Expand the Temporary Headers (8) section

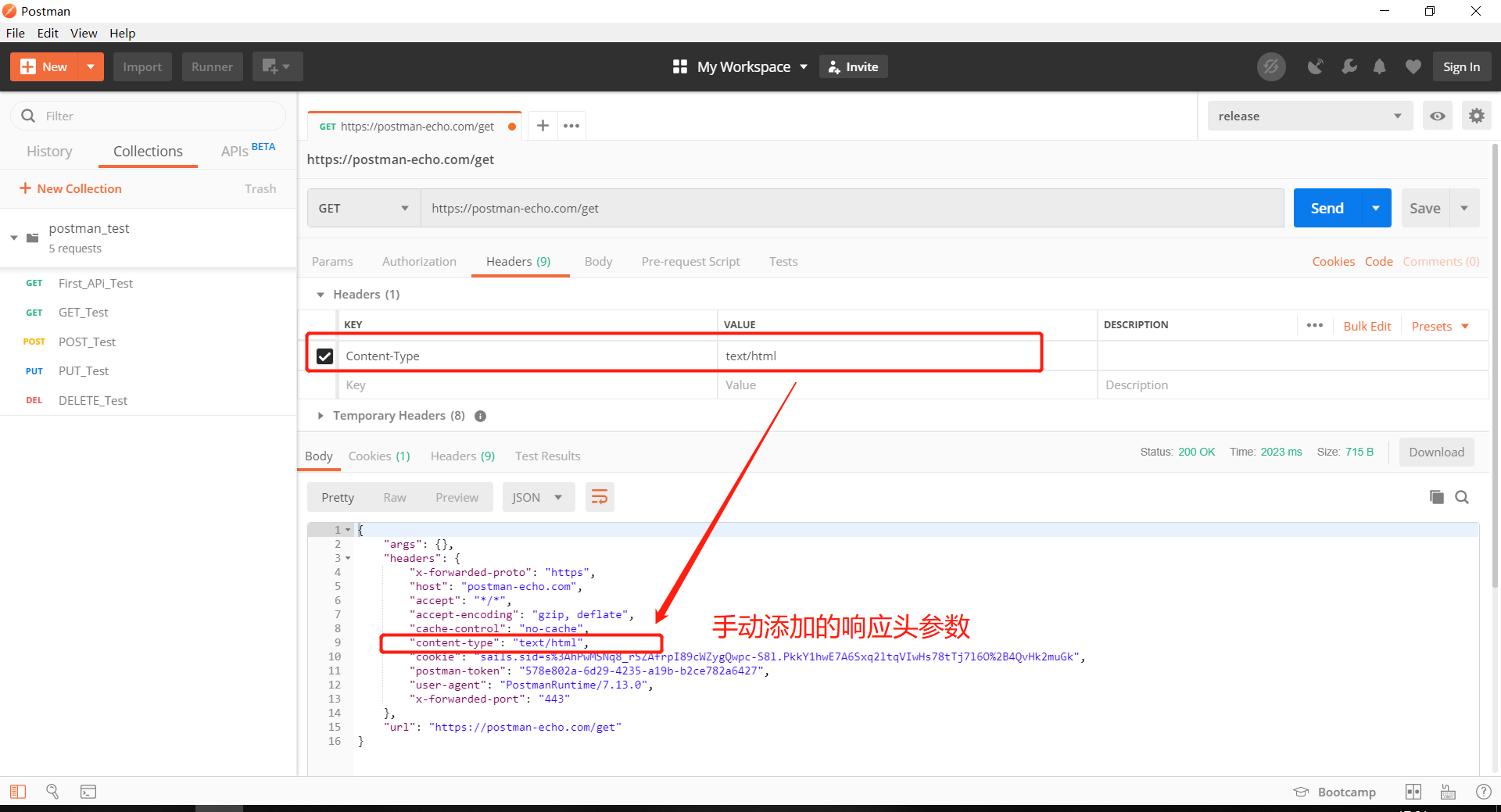(x=321, y=416)
